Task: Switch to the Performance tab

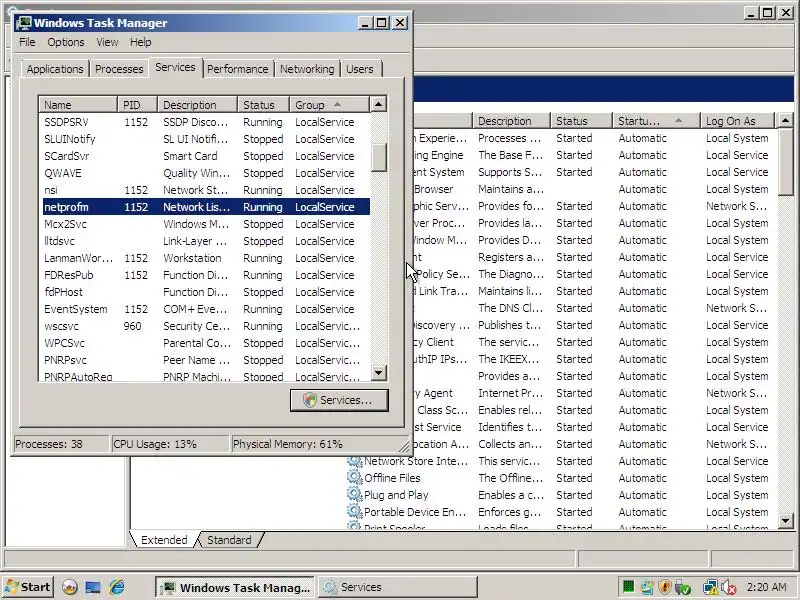Action: (237, 69)
